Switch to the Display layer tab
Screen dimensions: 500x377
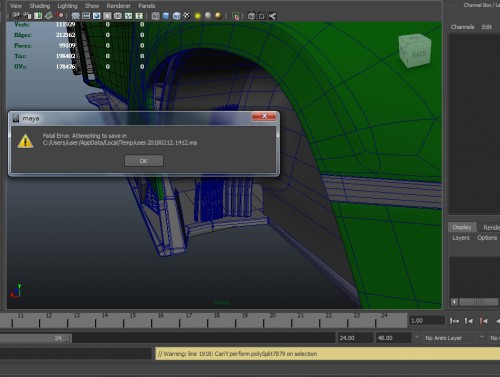coord(462,227)
